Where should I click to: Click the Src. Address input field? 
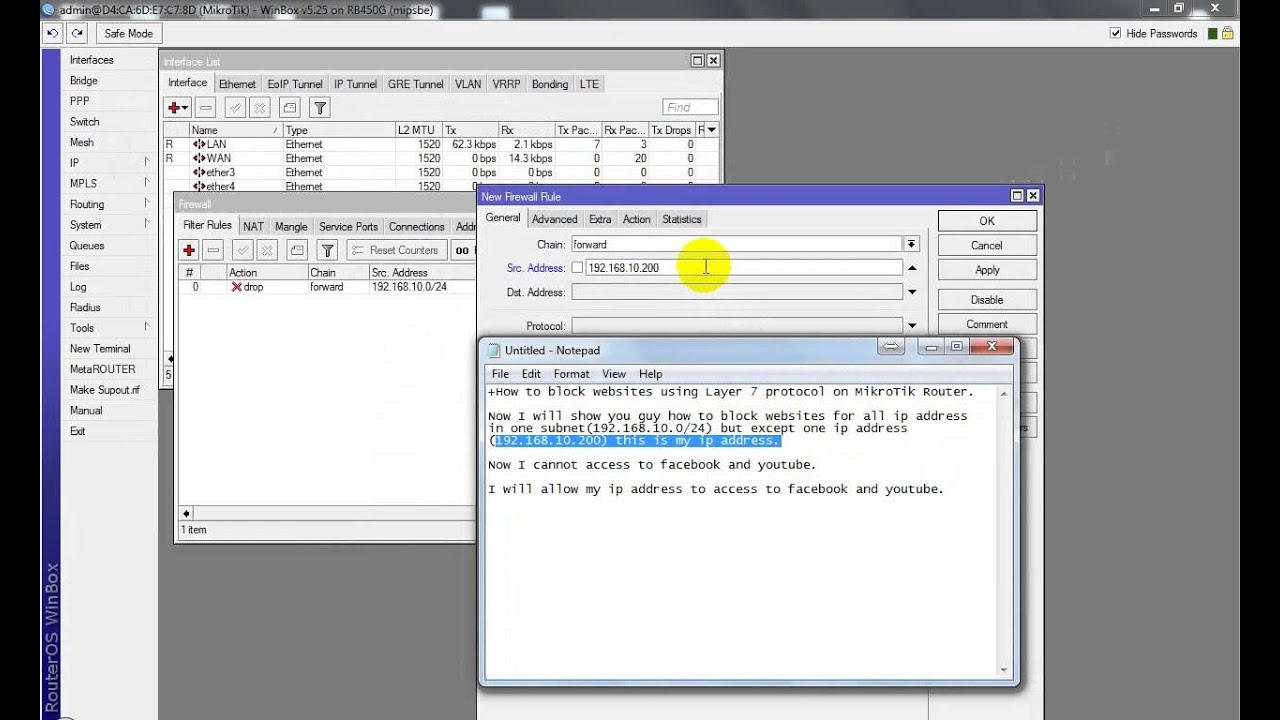click(743, 268)
